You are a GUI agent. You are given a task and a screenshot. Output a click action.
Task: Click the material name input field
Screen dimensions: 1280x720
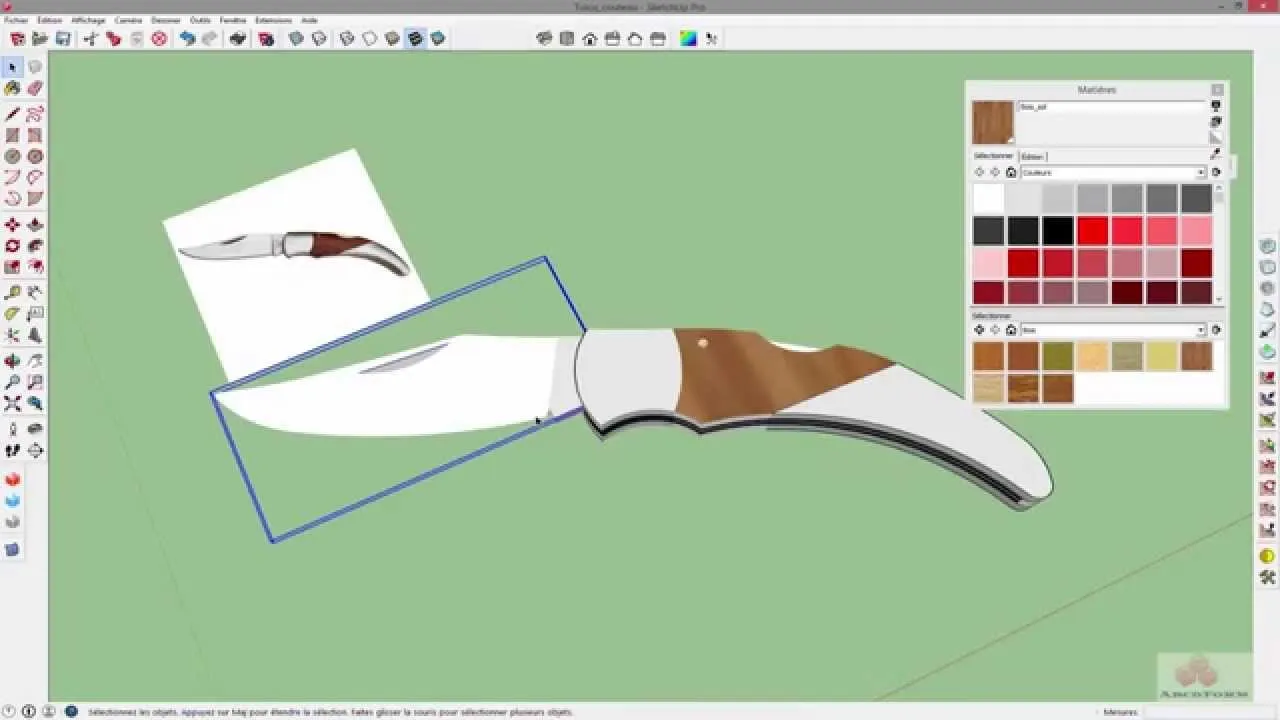(x=1112, y=106)
